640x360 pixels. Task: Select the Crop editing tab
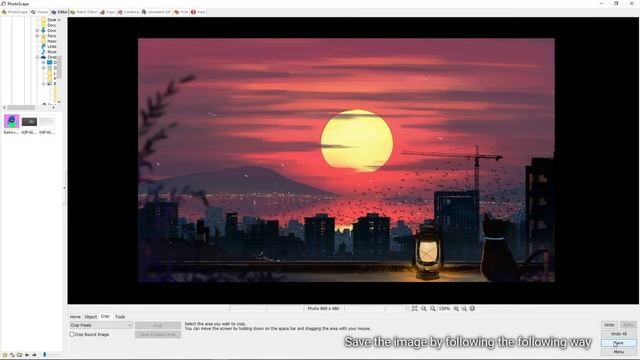pyautogui.click(x=105, y=316)
